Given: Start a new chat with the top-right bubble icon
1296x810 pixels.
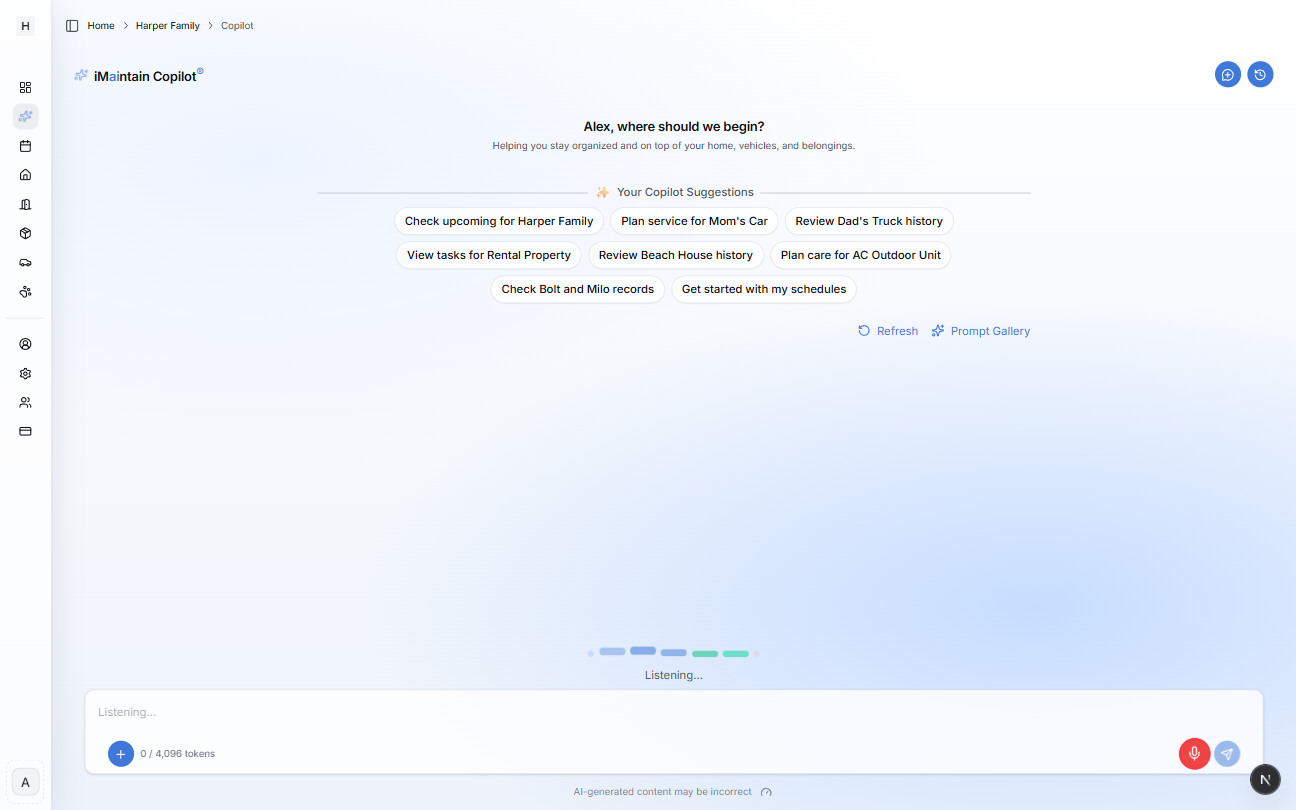Looking at the screenshot, I should 1228,74.
